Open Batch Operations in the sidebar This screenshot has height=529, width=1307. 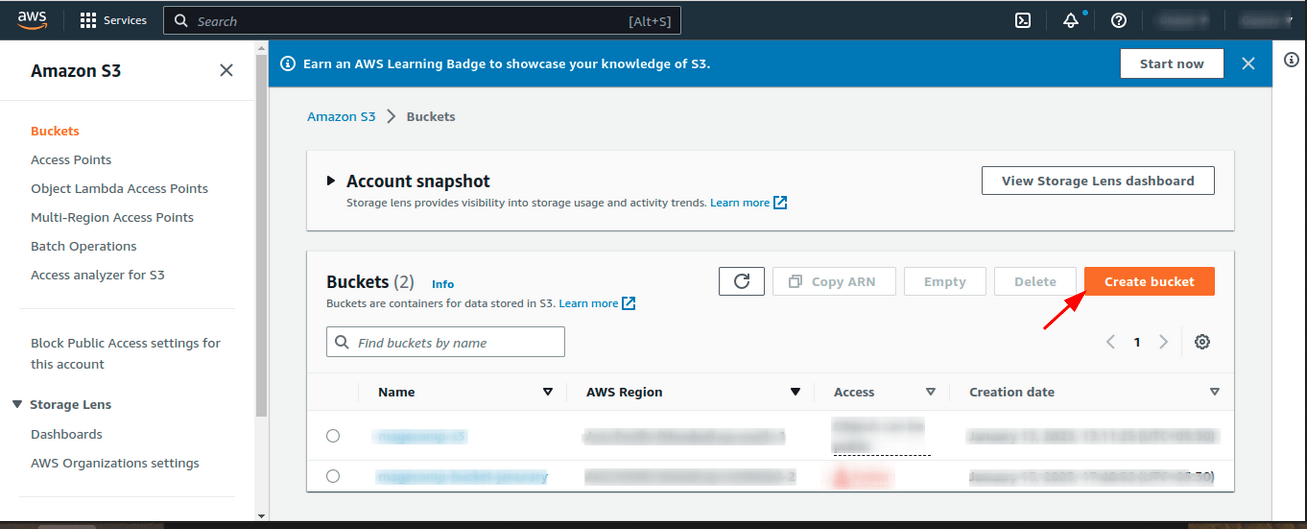83,246
